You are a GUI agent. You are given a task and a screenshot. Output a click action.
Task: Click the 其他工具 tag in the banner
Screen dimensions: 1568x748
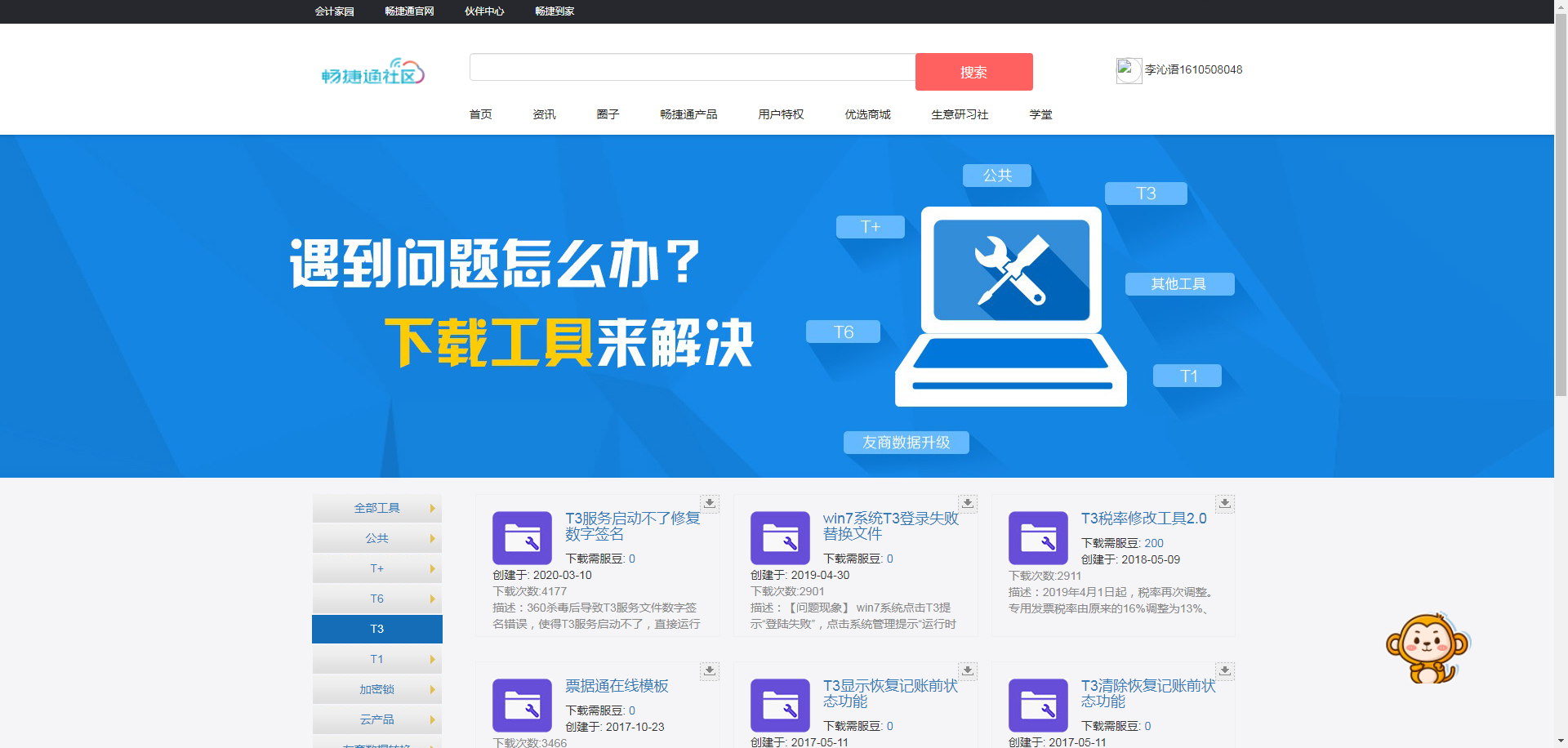click(1179, 284)
